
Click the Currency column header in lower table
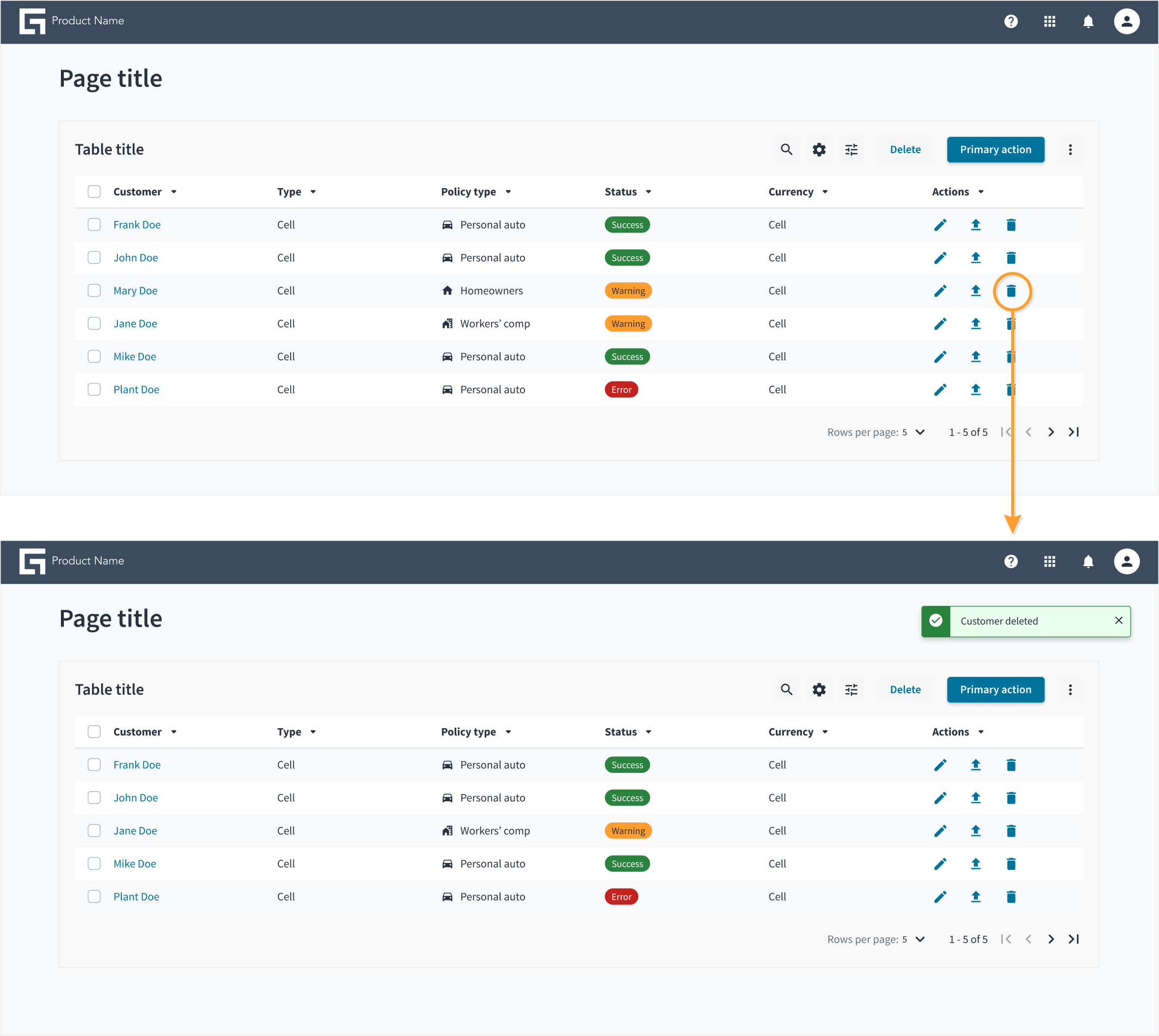pos(791,732)
